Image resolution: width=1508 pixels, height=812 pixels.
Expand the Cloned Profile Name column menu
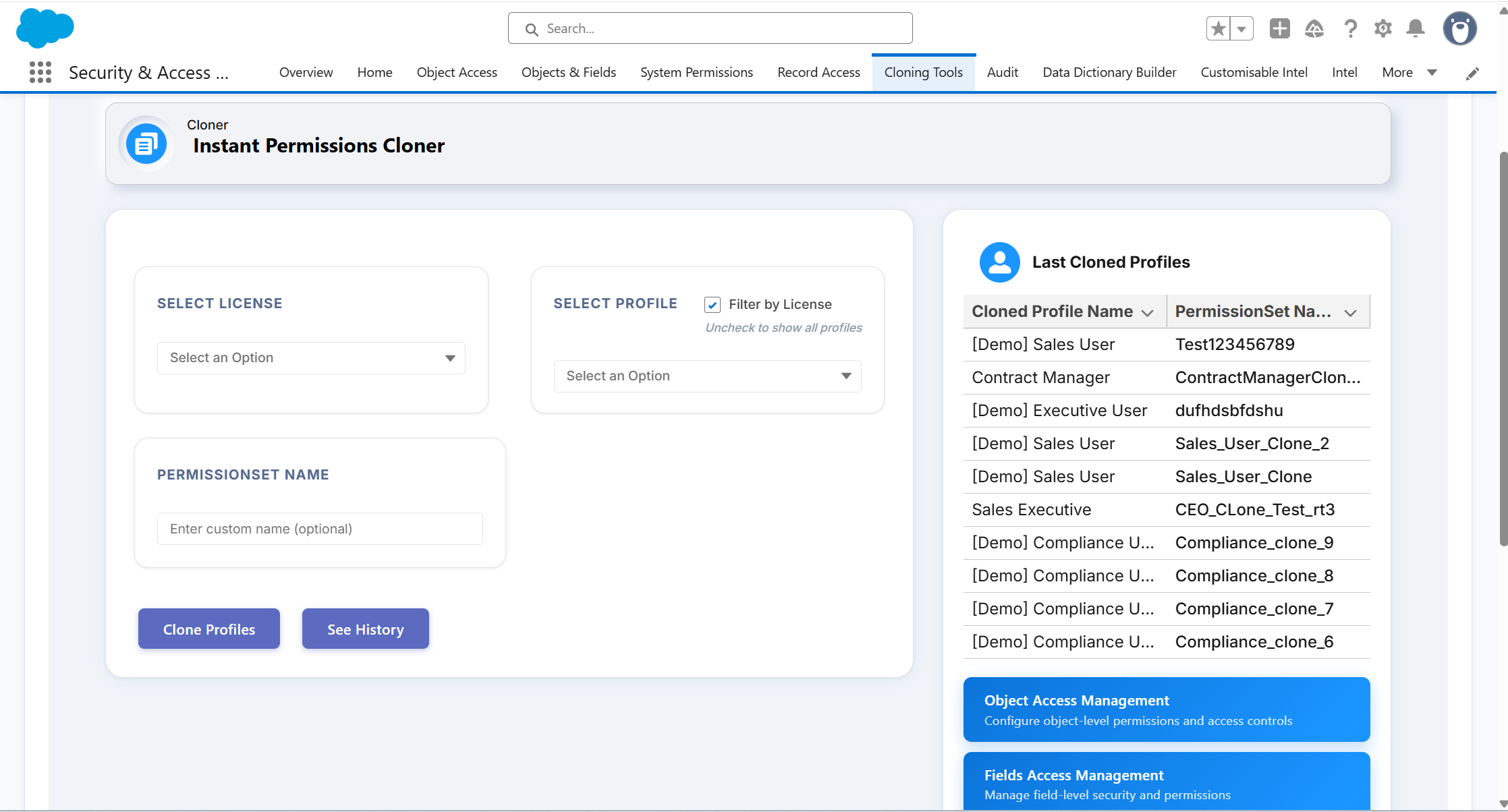[x=1147, y=313]
